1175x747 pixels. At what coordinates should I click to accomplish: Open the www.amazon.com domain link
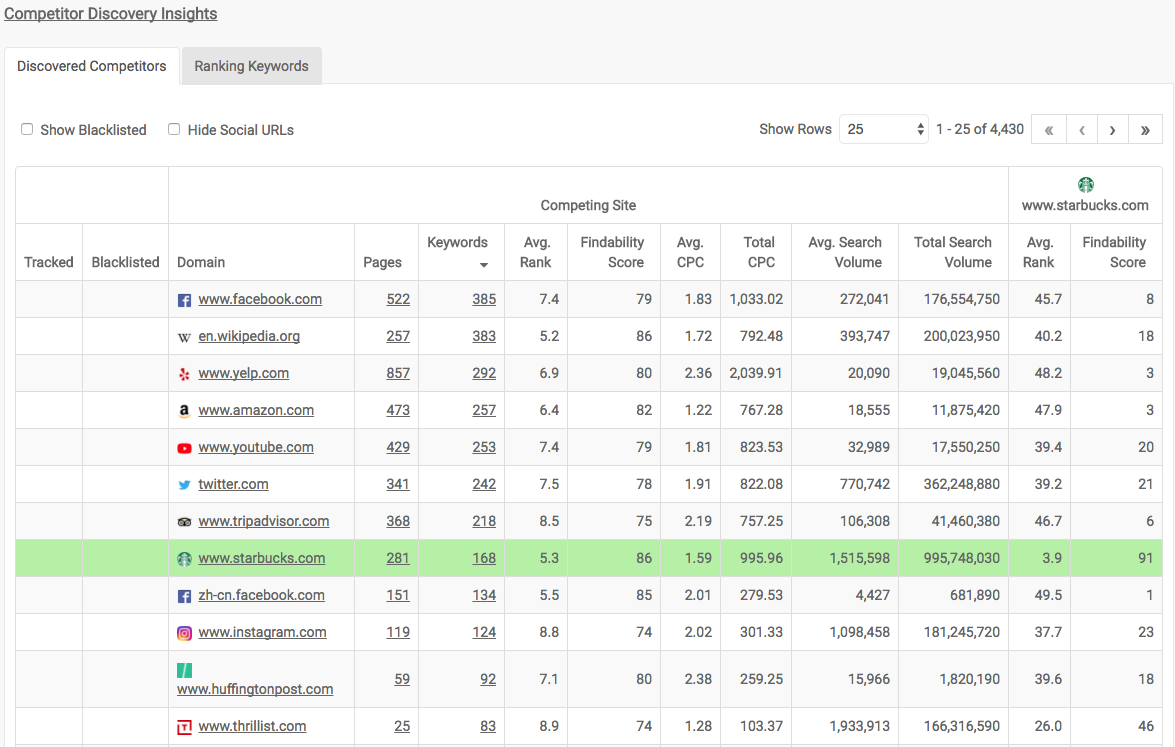click(x=256, y=410)
